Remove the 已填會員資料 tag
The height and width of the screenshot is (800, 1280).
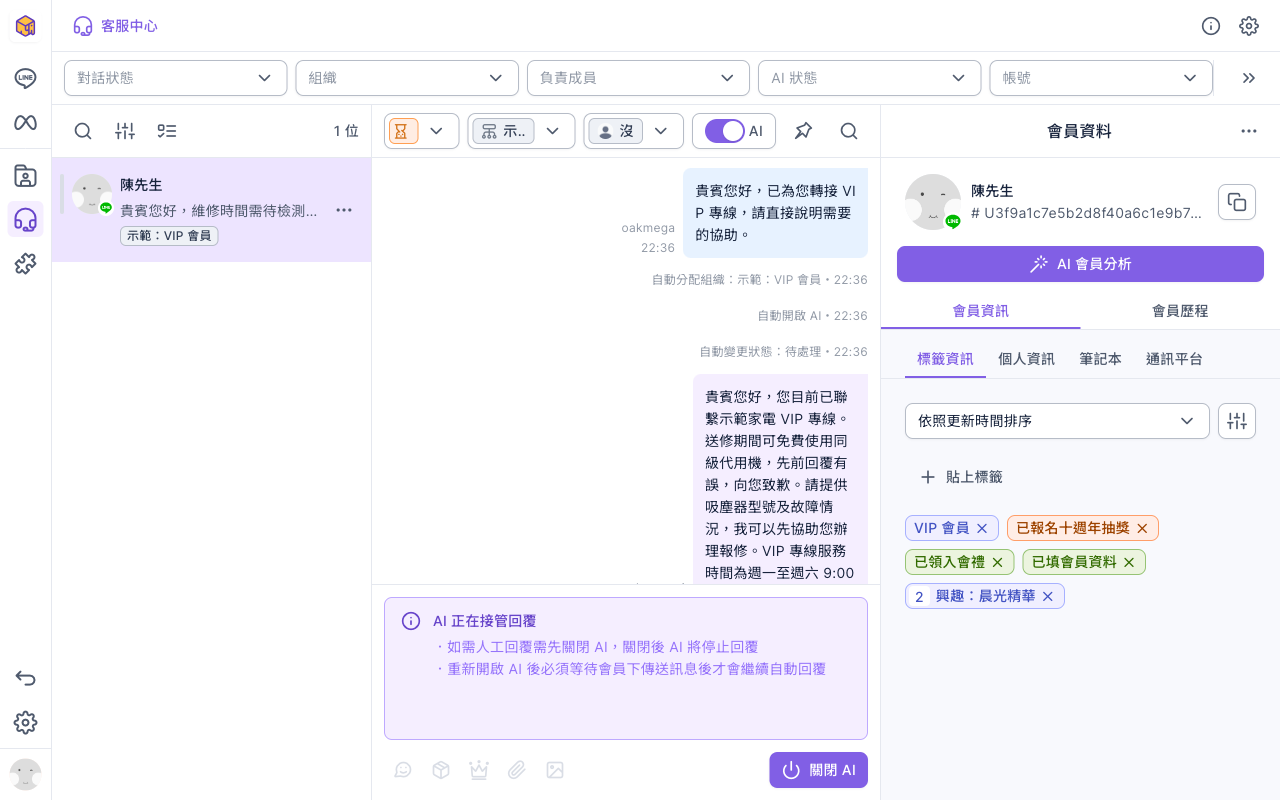coord(1129,562)
